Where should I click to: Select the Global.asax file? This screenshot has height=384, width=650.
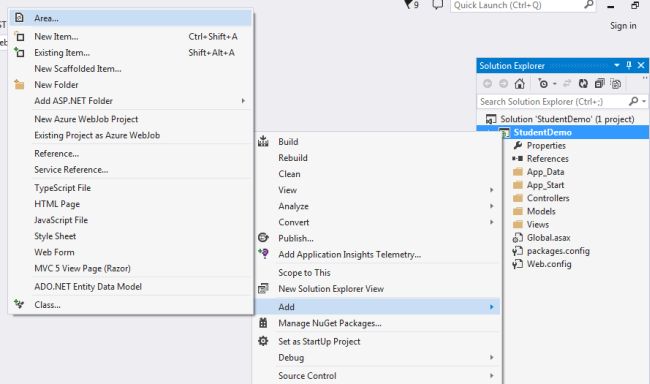[x=548, y=238]
